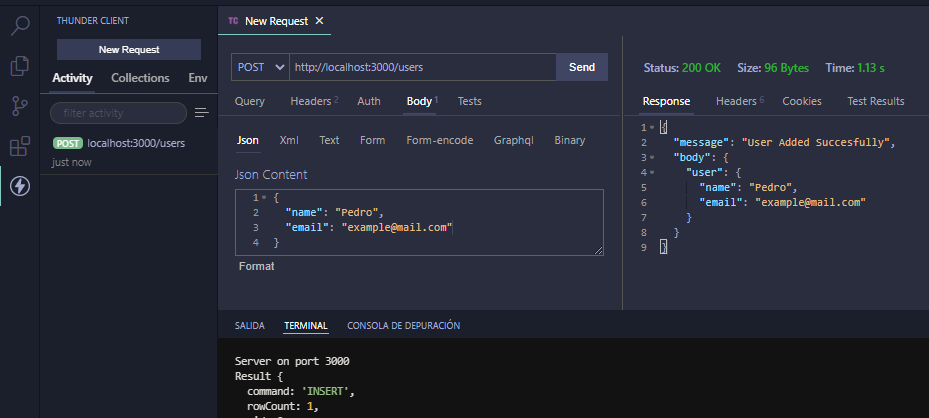This screenshot has height=418, width=929.
Task: Open the response Headers tab
Action: (740, 101)
